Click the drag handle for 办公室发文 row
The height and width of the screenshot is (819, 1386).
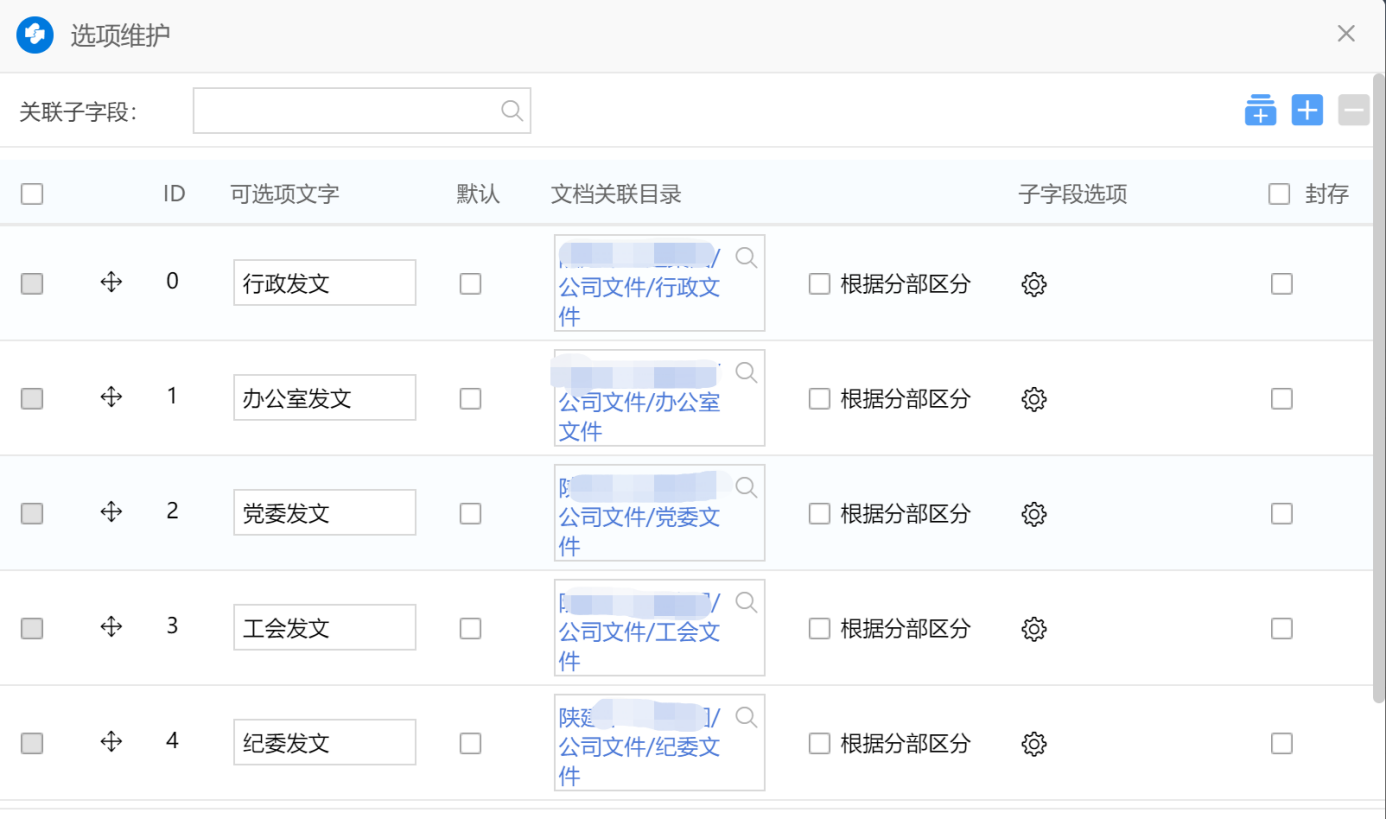coord(111,397)
